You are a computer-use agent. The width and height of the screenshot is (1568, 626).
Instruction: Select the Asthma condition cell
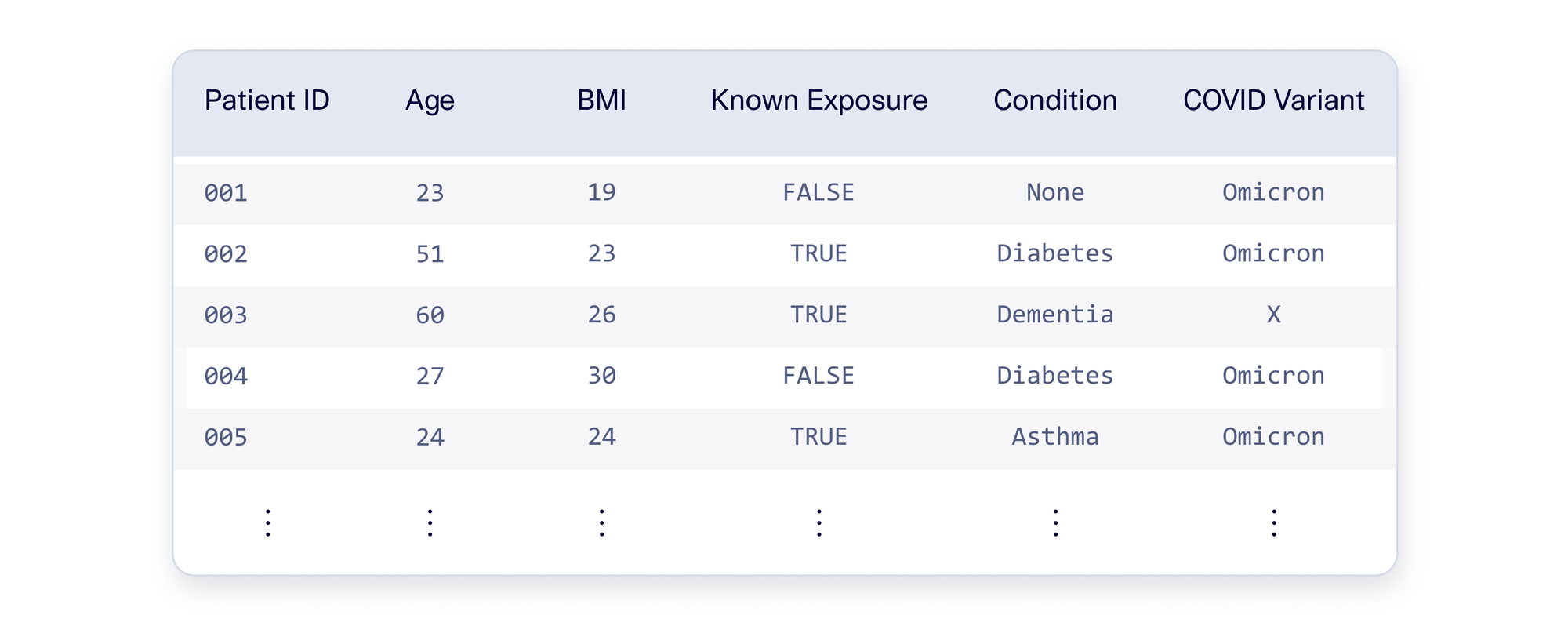coord(1055,436)
